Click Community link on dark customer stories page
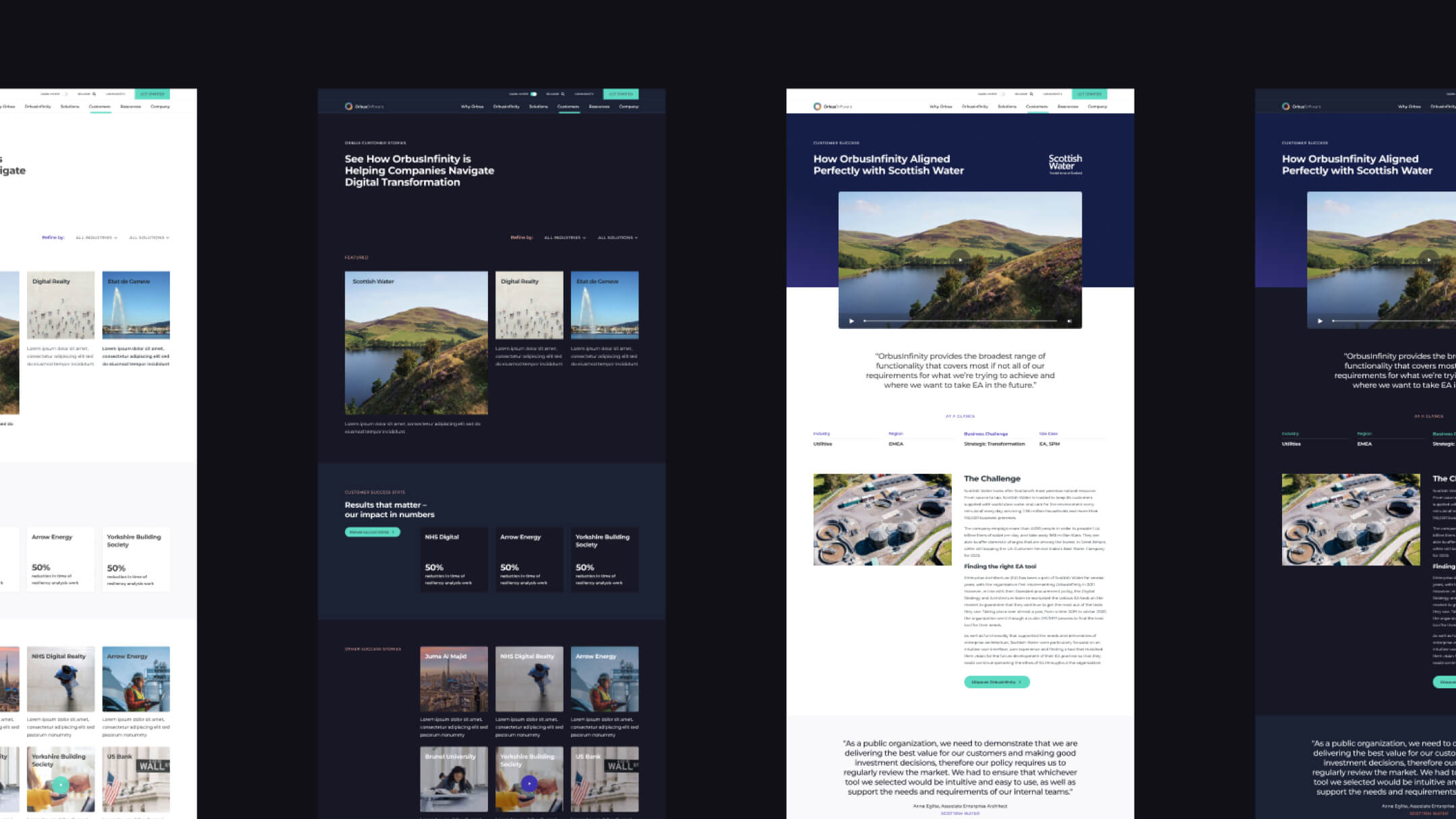 point(584,94)
